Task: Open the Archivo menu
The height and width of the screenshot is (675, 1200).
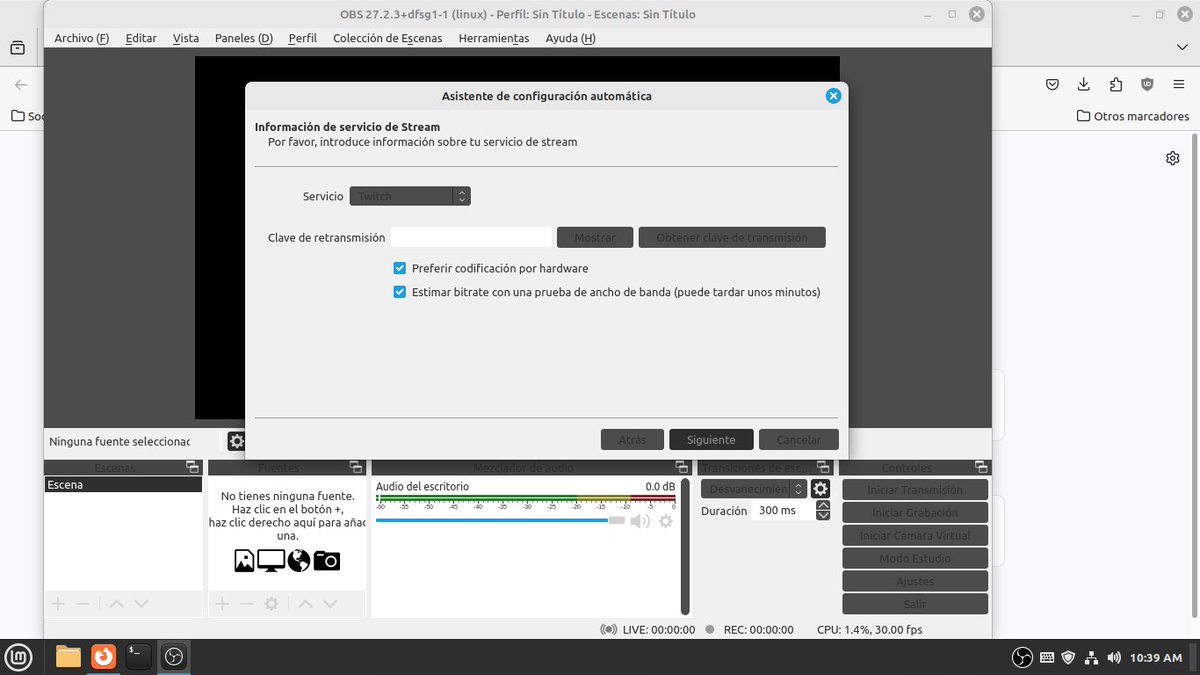Action: pos(81,38)
